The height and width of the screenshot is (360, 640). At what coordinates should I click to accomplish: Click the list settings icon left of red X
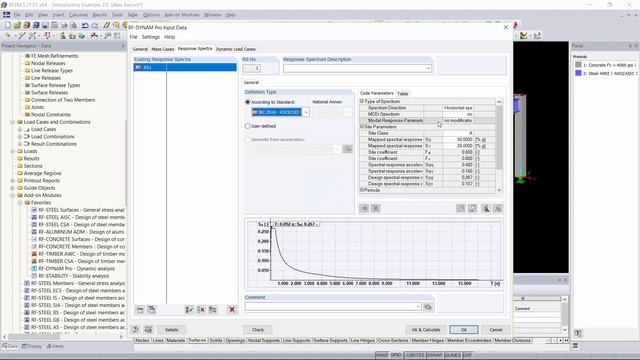213,309
